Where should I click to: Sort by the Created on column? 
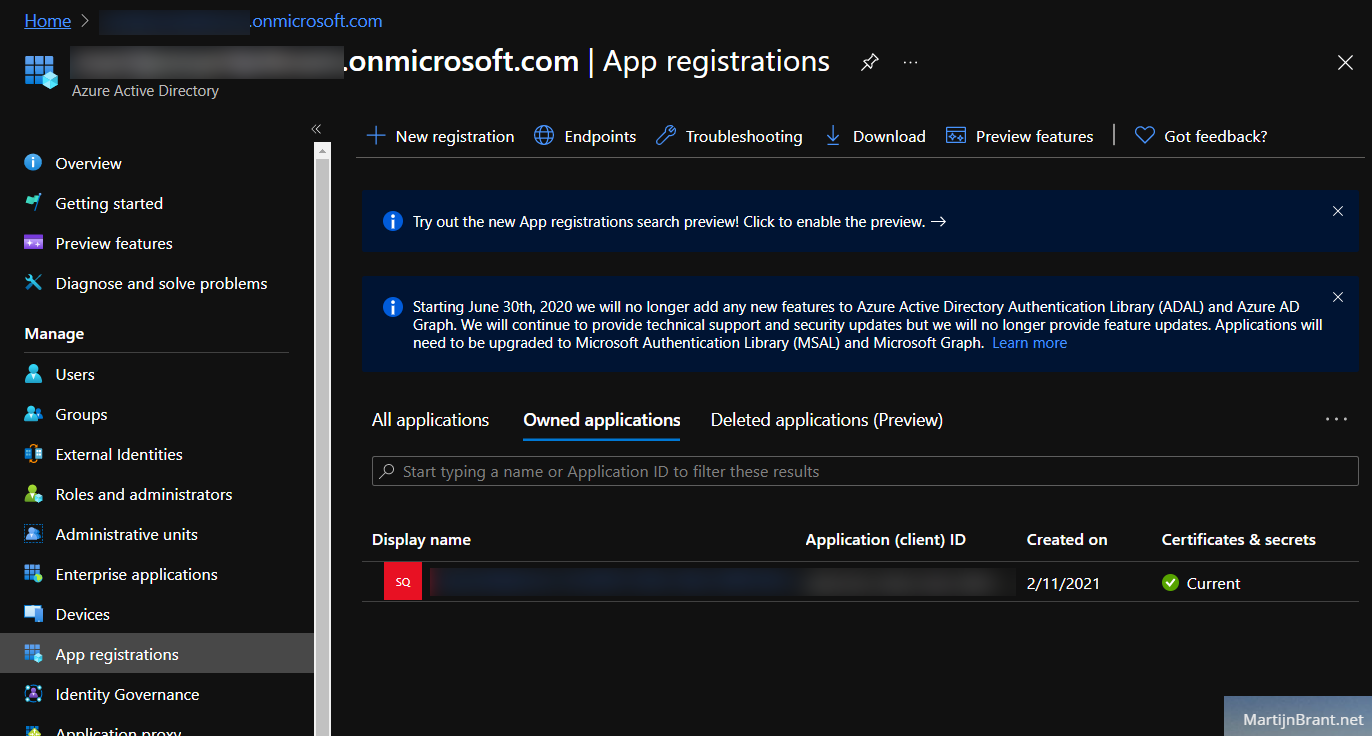1067,539
